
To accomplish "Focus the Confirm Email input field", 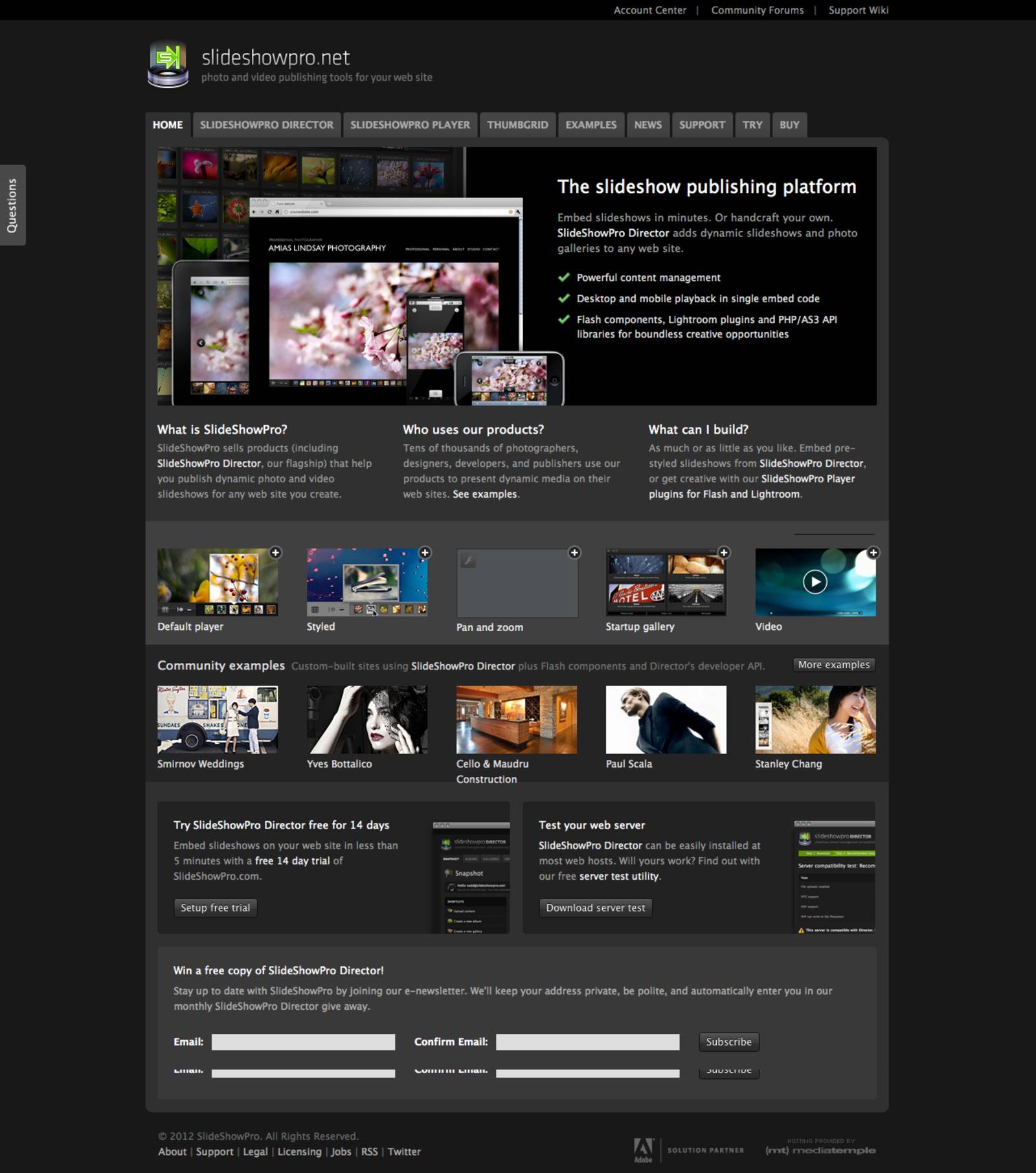I will (x=588, y=1042).
